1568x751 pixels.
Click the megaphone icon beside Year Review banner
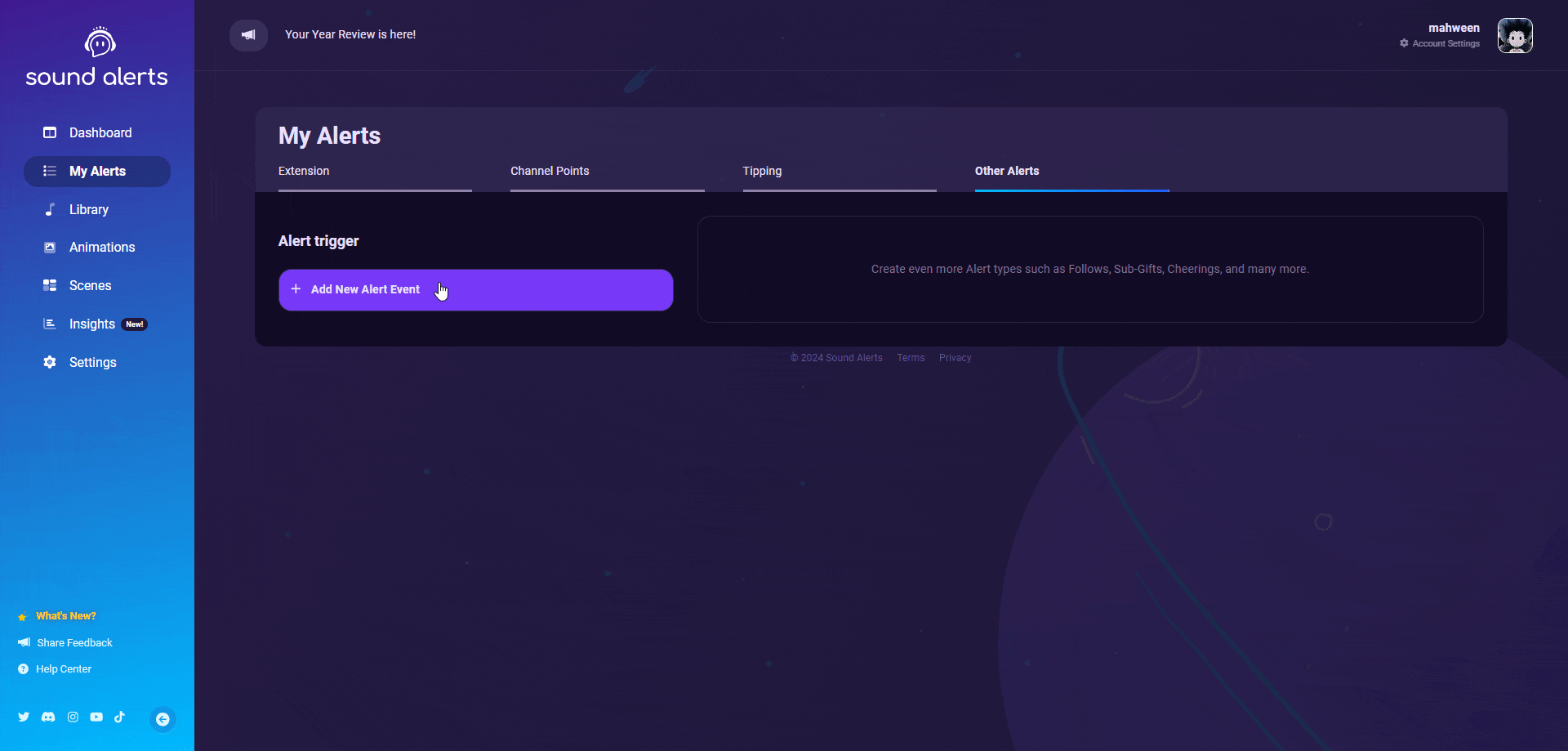point(248,34)
